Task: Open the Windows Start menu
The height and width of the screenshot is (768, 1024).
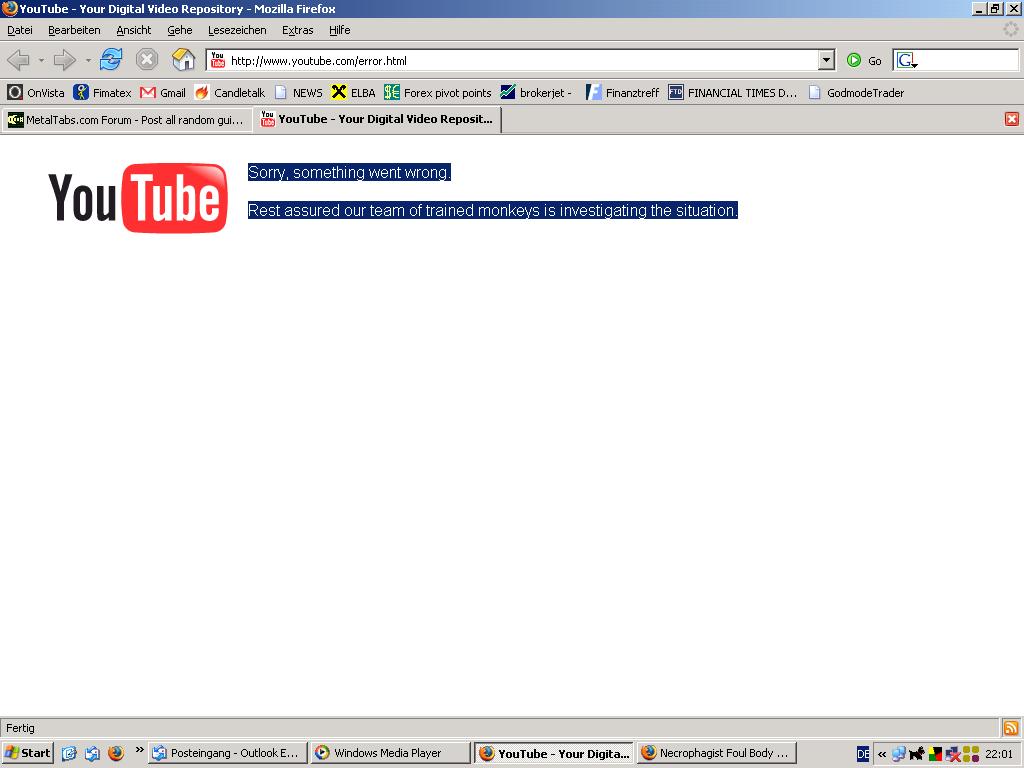Action: coord(27,753)
